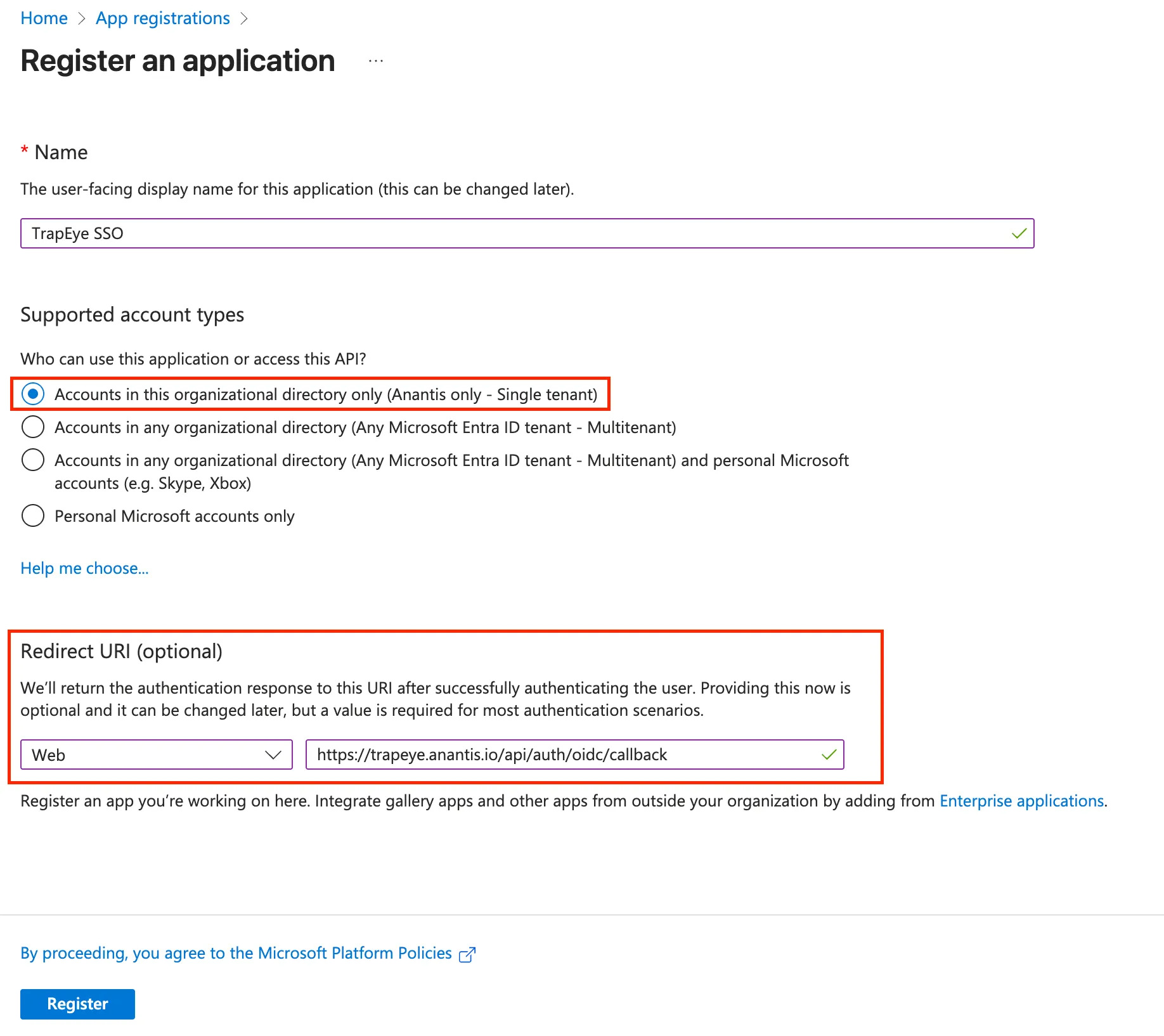Open the Enterprise applications link
The width and height of the screenshot is (1164, 1036).
[1022, 801]
